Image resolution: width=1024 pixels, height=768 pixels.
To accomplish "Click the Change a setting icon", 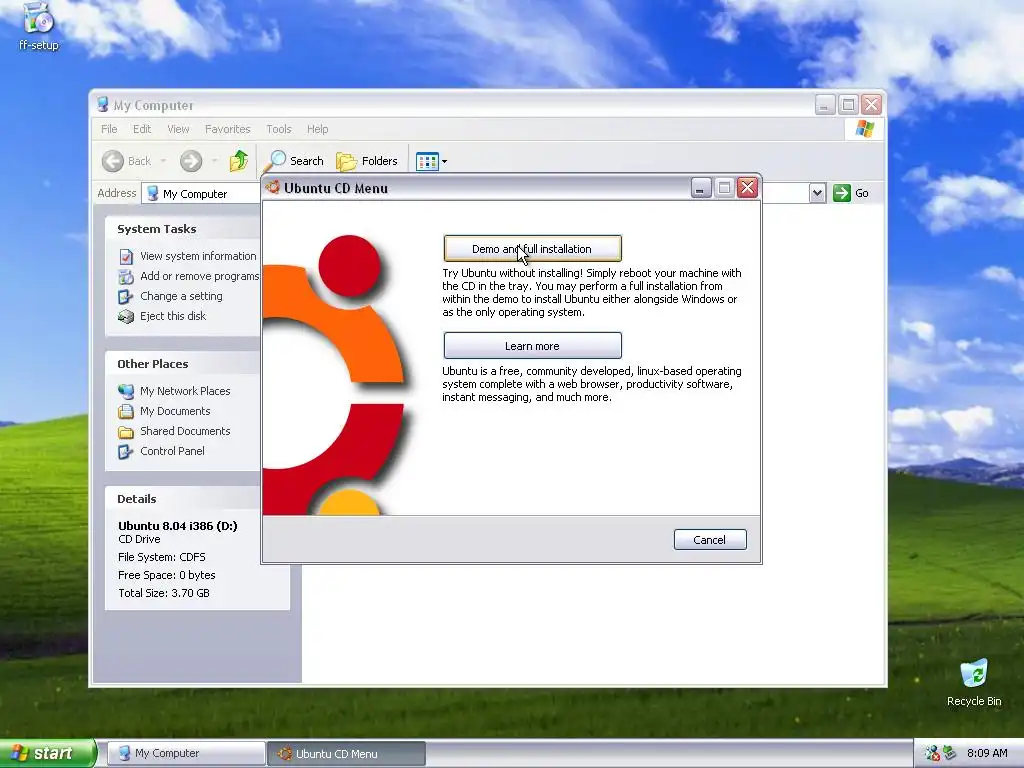I will coord(126,296).
